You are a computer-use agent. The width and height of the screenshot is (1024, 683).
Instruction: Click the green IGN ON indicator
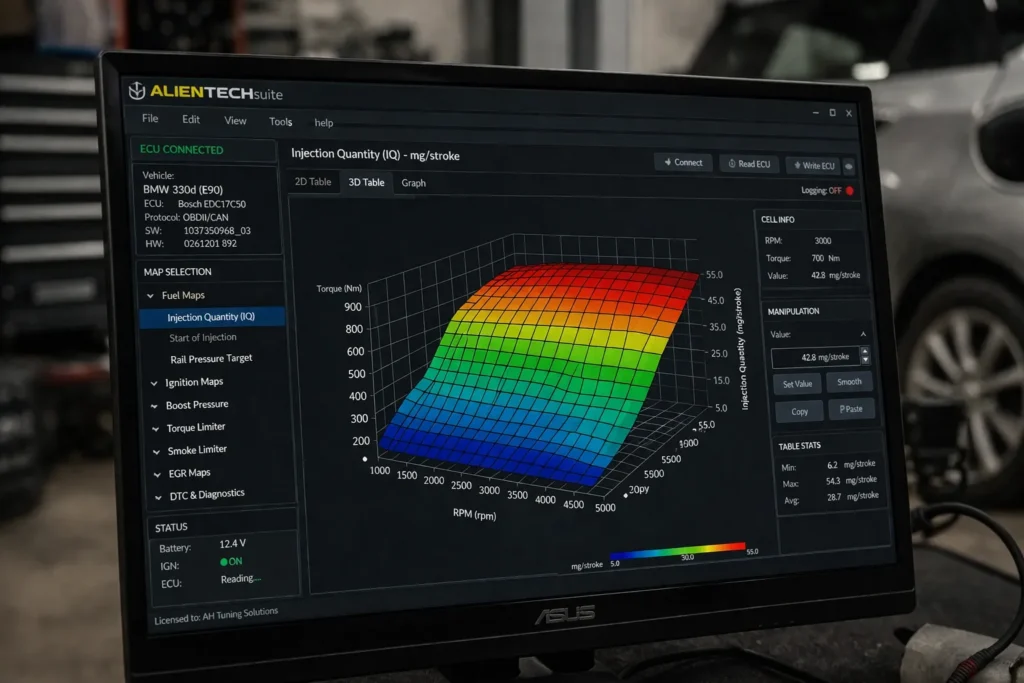[225, 562]
